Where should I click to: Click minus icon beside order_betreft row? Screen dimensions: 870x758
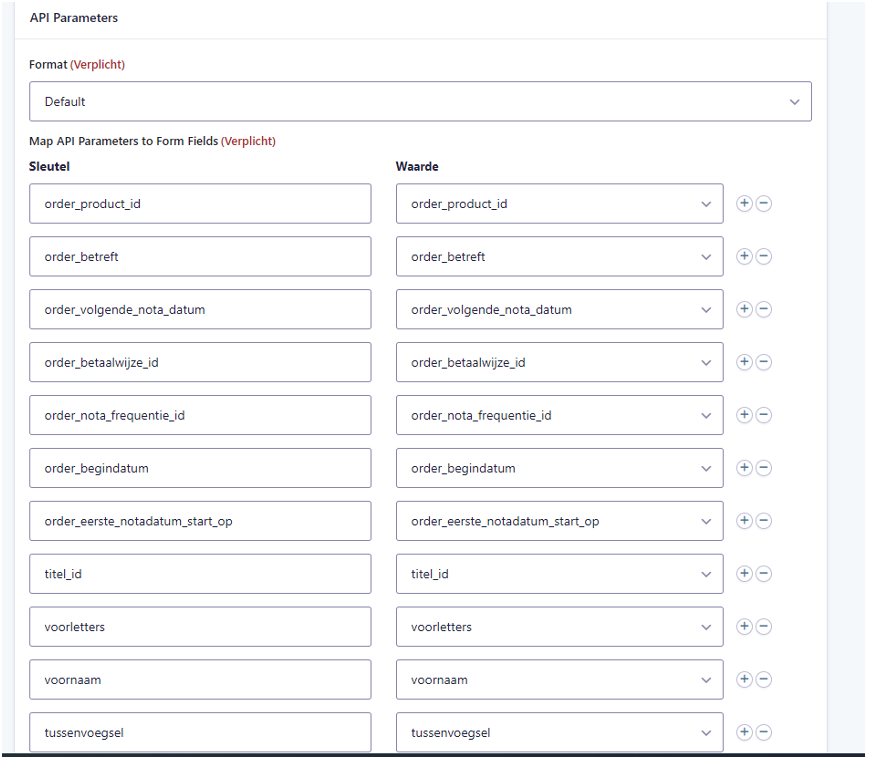(763, 256)
